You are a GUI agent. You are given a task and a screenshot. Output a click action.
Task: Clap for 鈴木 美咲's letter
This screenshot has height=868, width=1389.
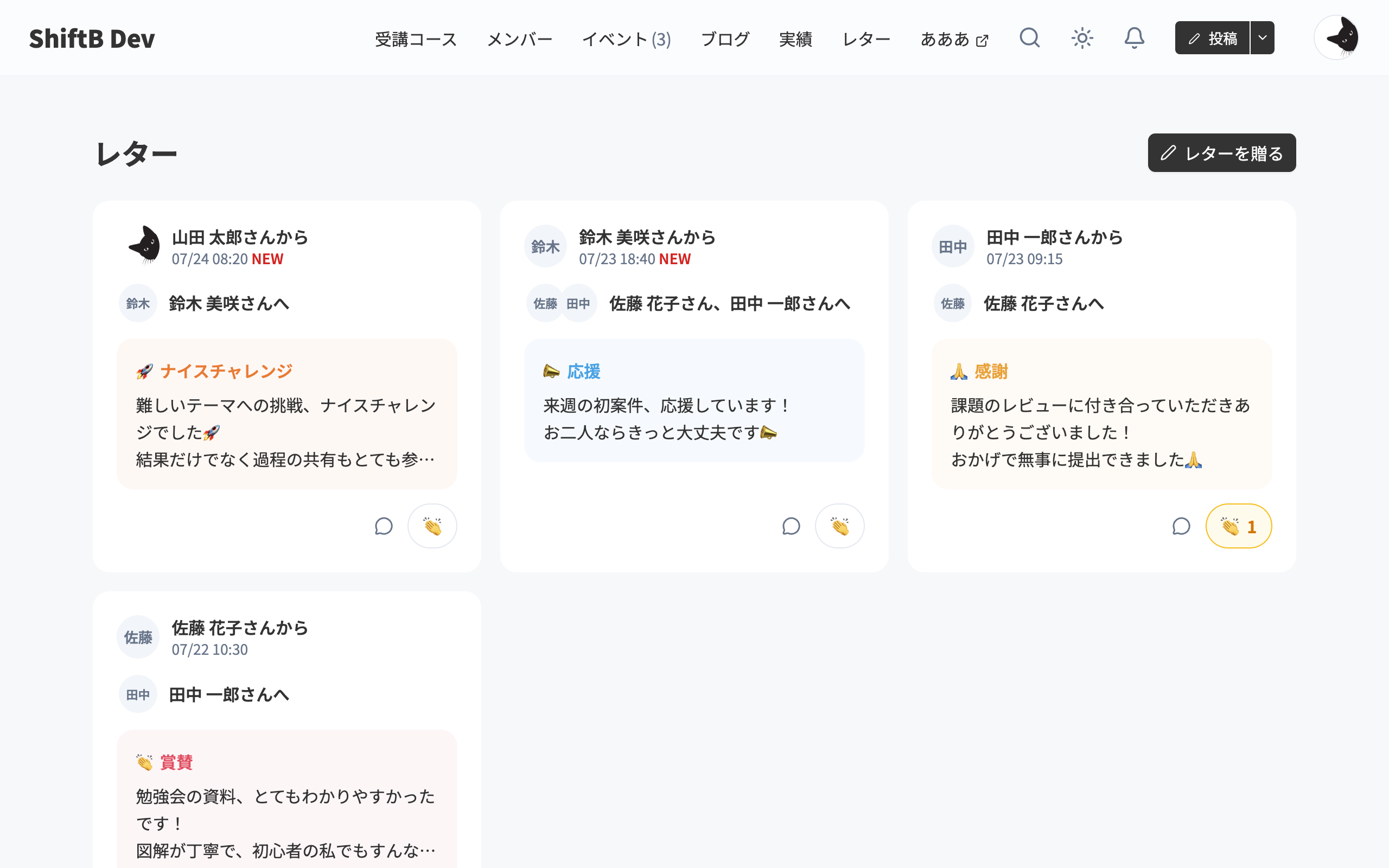tap(840, 526)
